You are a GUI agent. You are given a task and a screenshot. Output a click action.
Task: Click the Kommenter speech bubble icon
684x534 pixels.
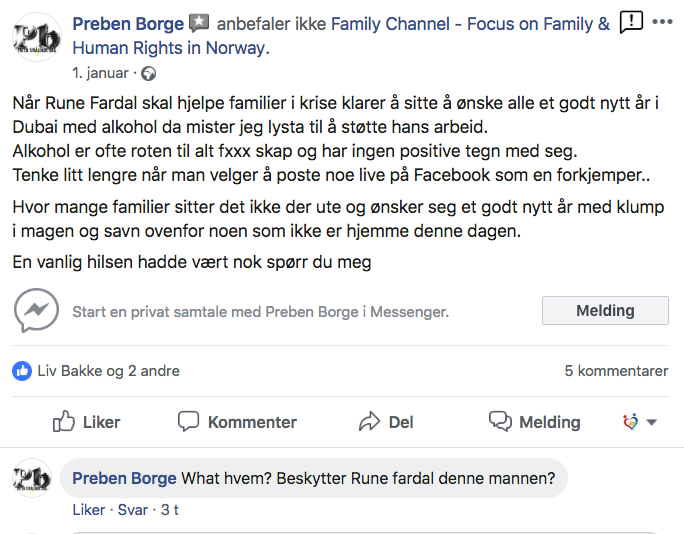188,422
